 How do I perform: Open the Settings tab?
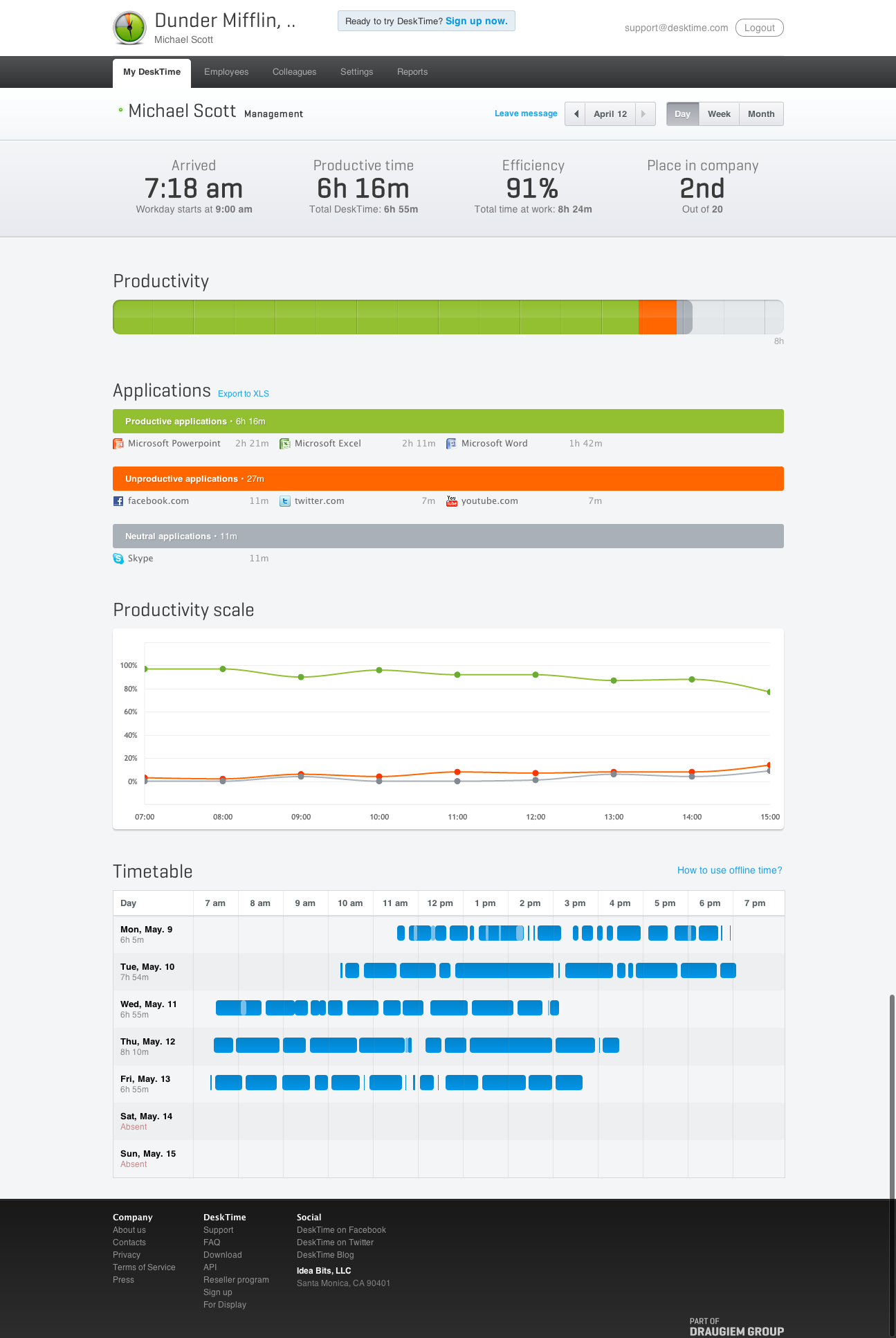click(357, 72)
